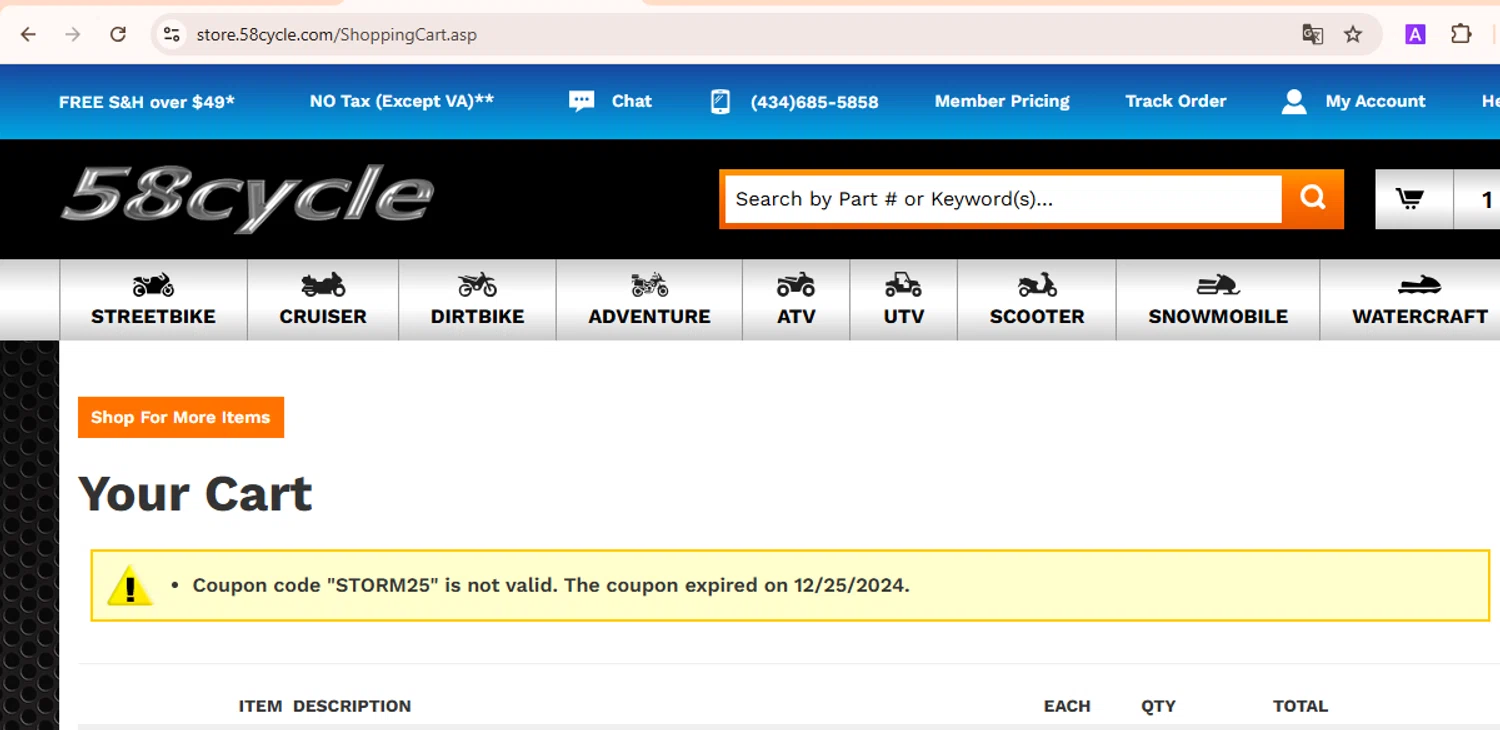Image resolution: width=1500 pixels, height=730 pixels.
Task: Click the phone icon beside the number
Action: (x=720, y=101)
